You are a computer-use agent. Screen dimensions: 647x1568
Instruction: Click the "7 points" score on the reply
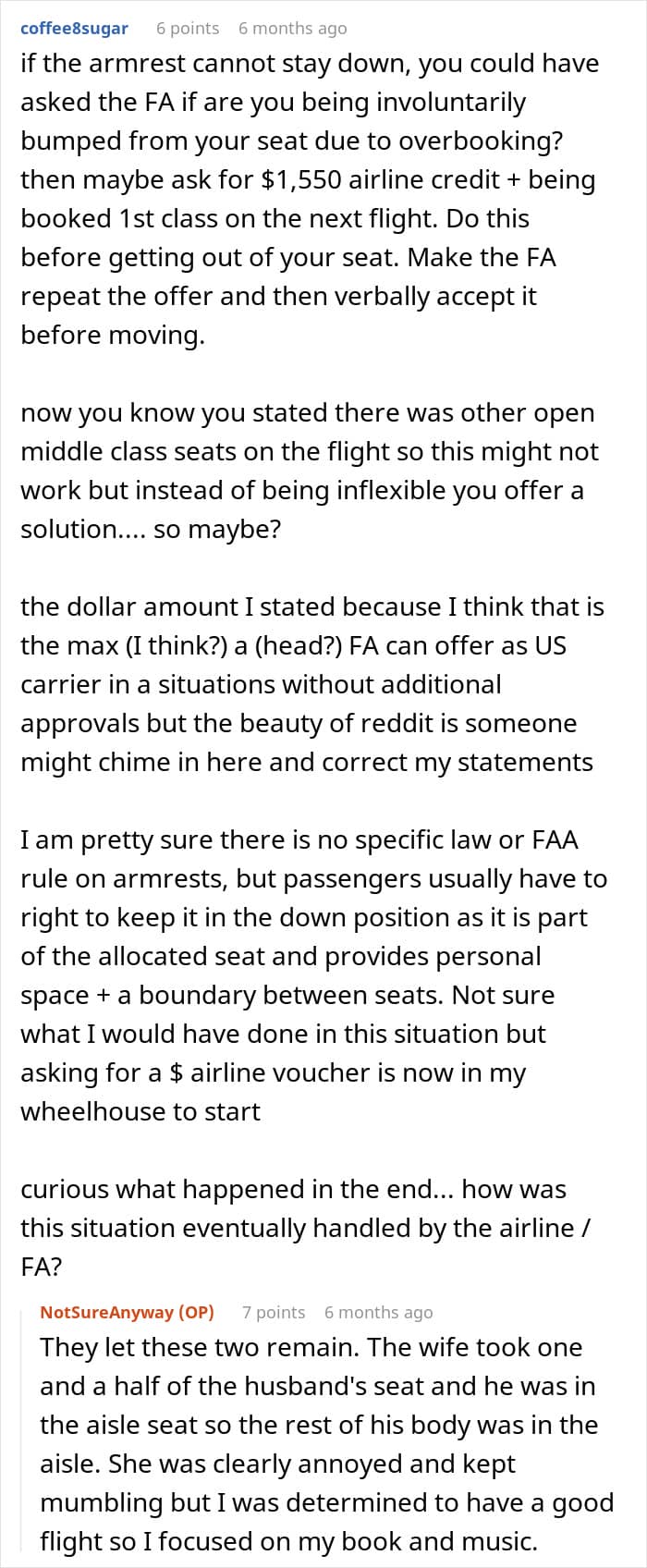click(274, 1312)
